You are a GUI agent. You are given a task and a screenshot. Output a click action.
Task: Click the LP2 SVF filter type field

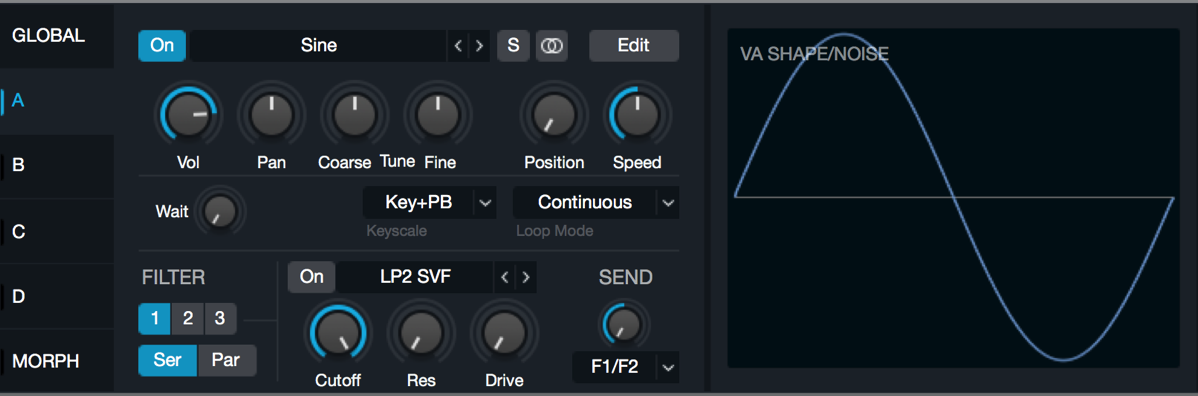tap(415, 277)
